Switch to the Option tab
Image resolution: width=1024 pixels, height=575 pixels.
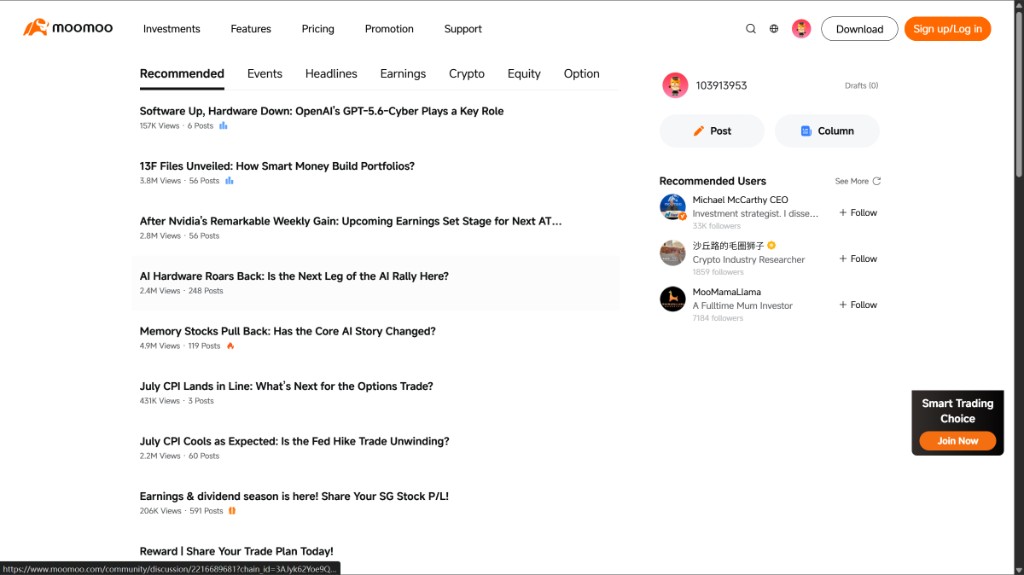[581, 74]
